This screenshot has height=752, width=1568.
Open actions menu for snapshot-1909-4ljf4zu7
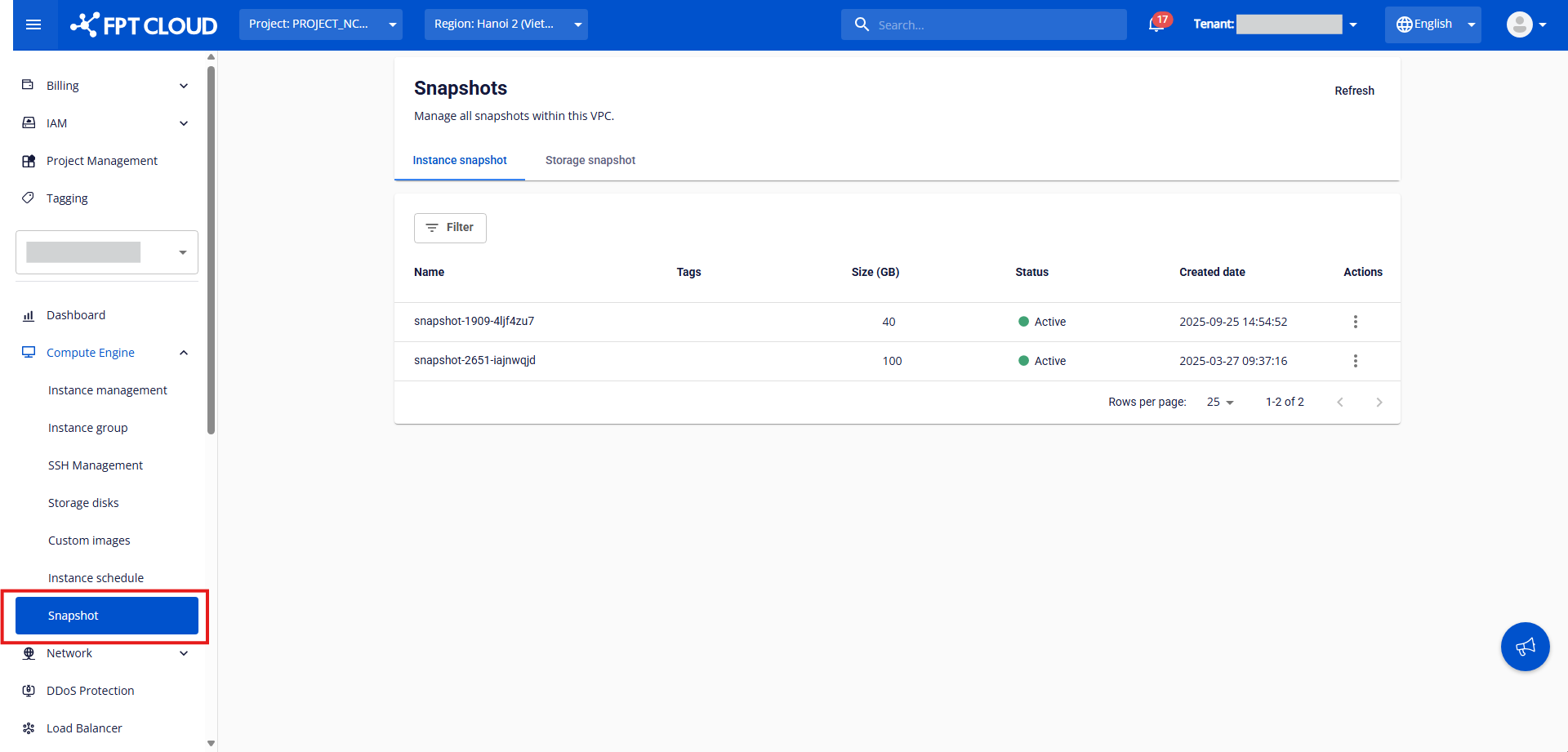pyautogui.click(x=1355, y=322)
